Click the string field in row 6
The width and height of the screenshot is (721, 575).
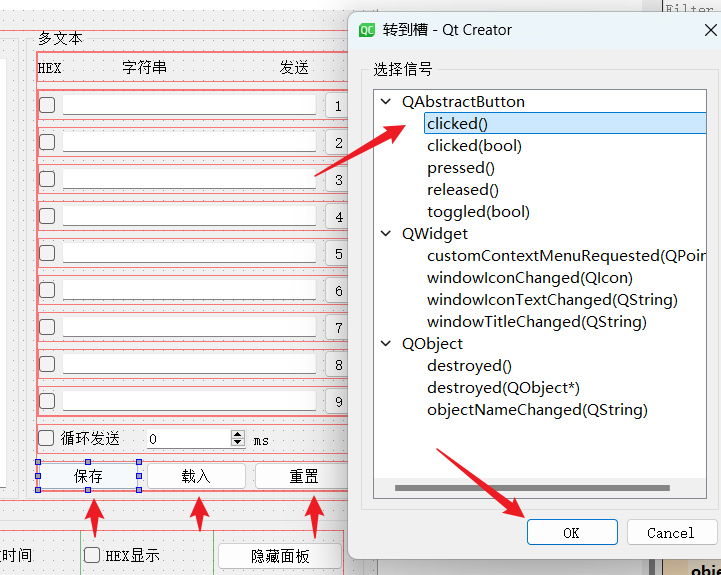pos(189,290)
